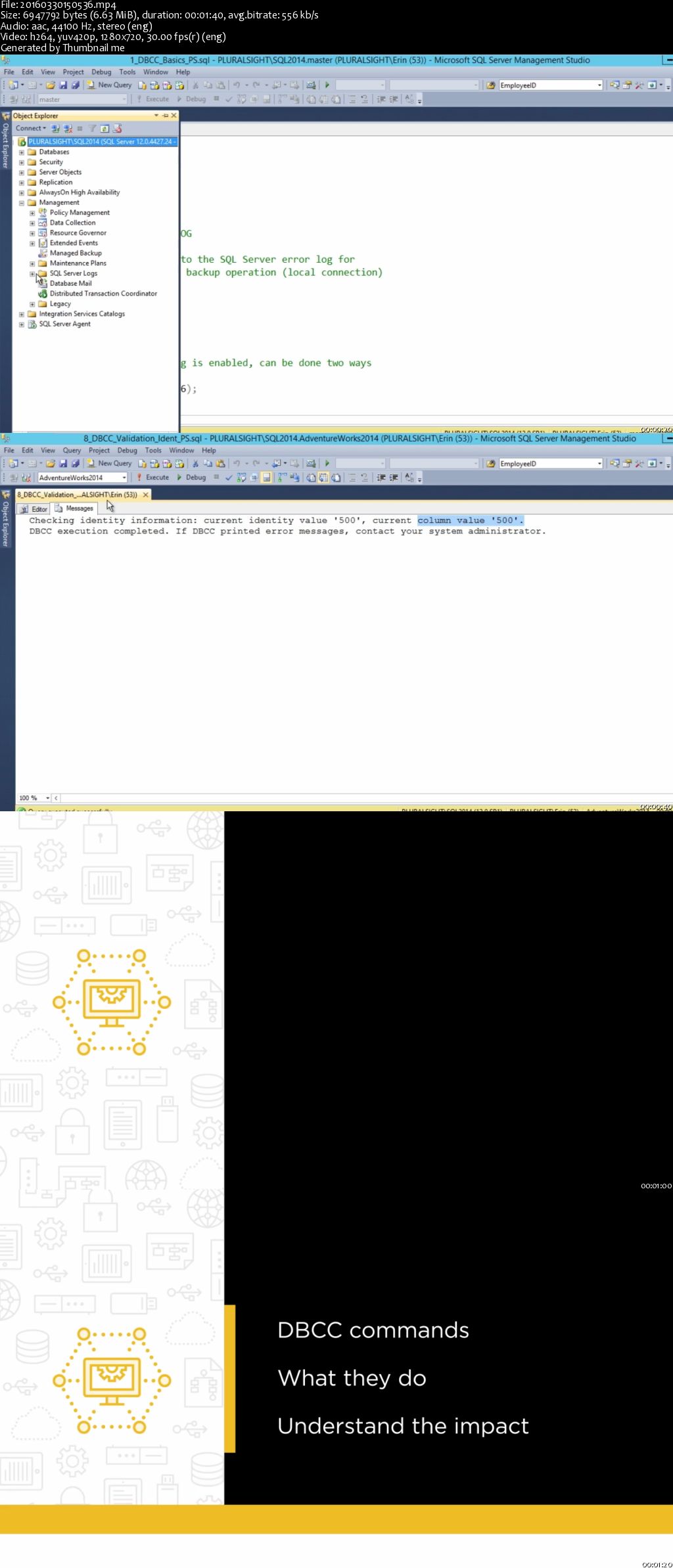Click the Open File icon in the DBCC_Validation window
673x1568 pixels.
click(51, 464)
